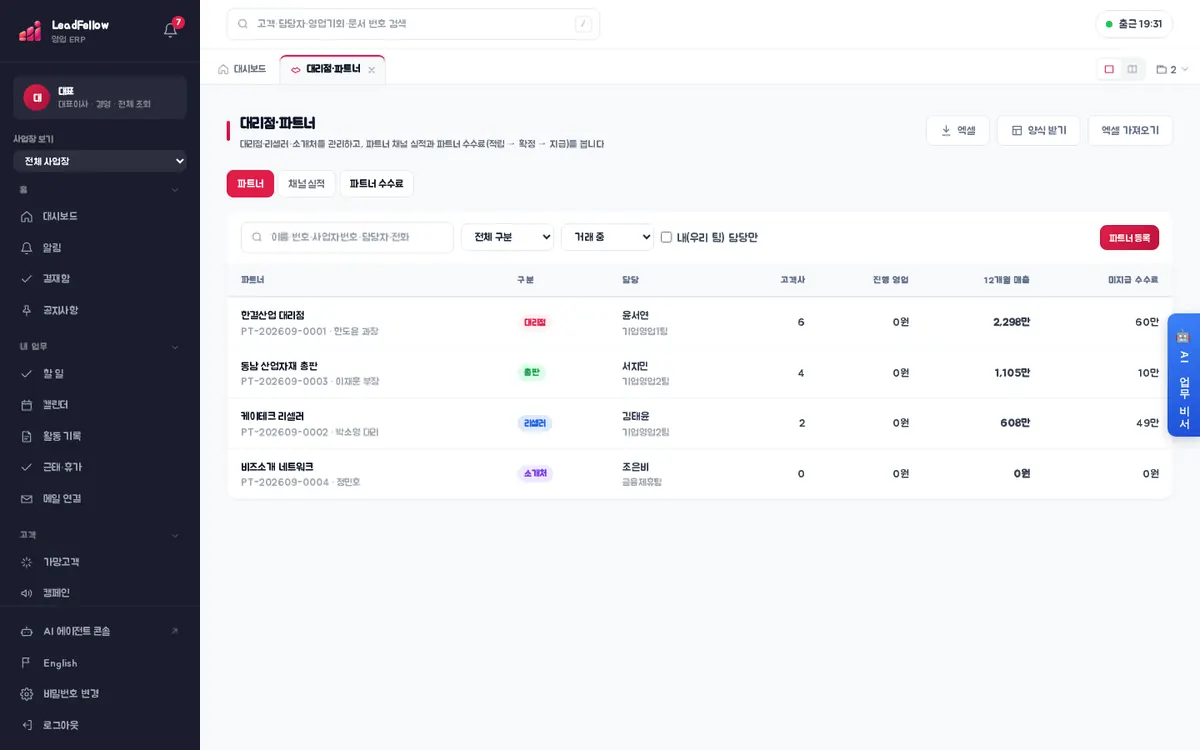Switch to the 파트너 수수료 sub-tab
1200x750 pixels.
click(x=376, y=184)
